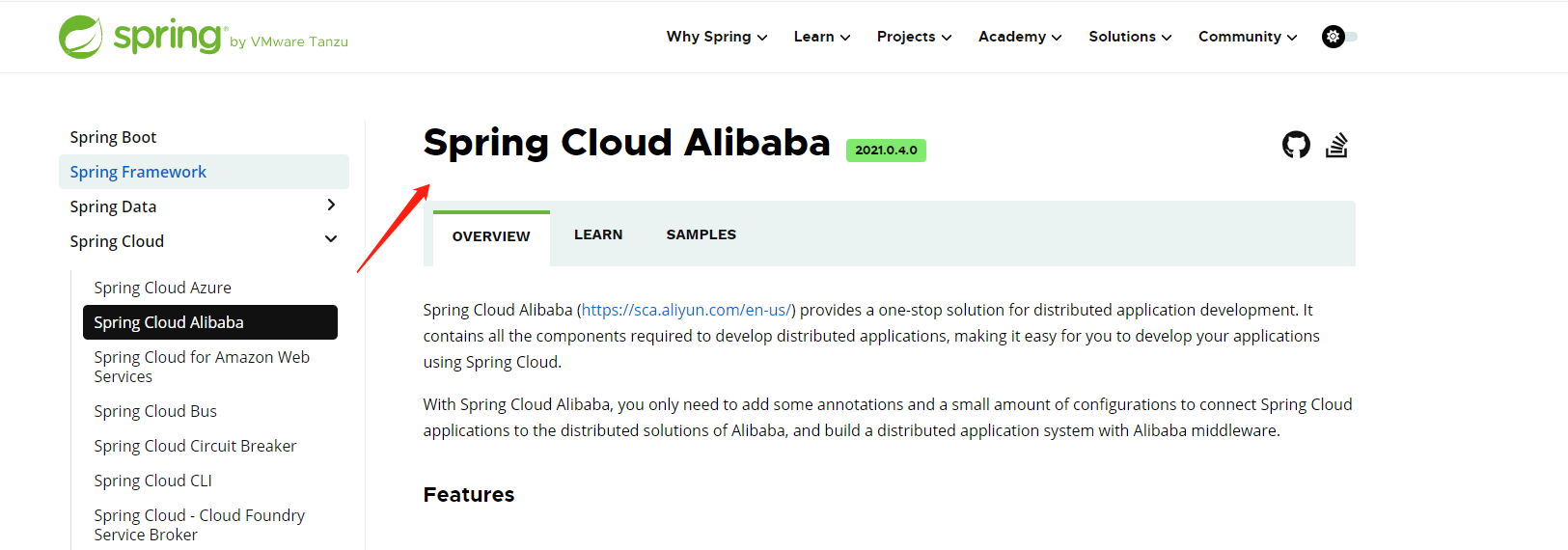Open Spring Boot in sidebar

(113, 137)
